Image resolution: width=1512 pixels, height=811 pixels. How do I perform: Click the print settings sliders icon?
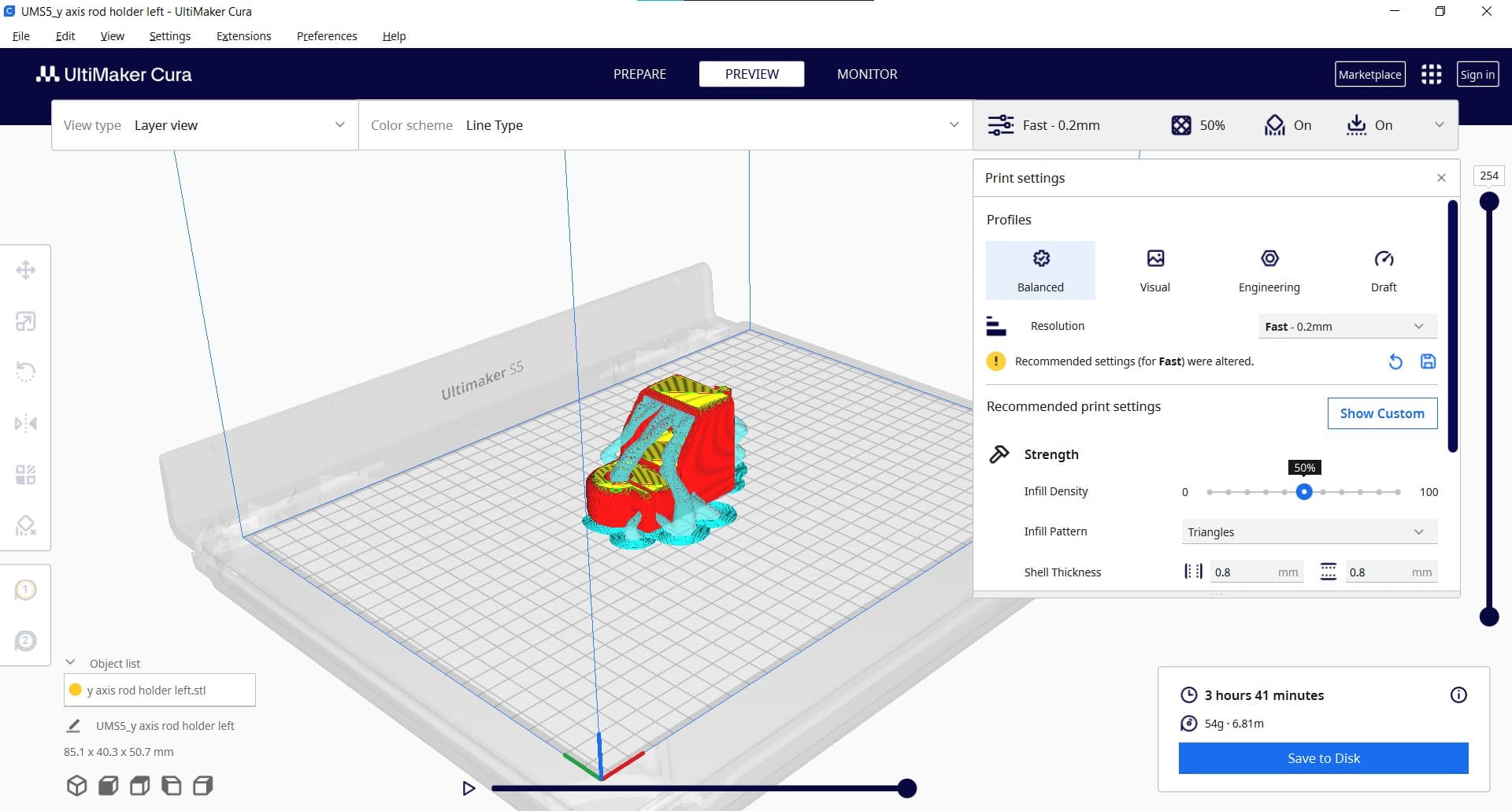1001,125
